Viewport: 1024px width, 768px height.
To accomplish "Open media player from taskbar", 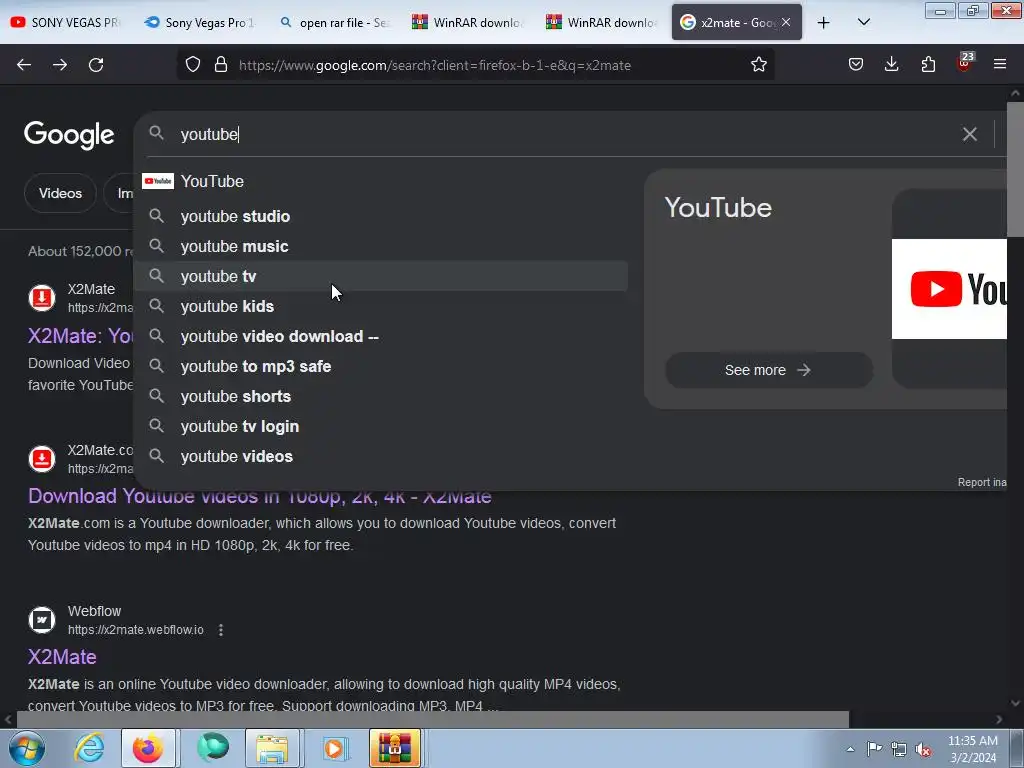I will pyautogui.click(x=335, y=748).
